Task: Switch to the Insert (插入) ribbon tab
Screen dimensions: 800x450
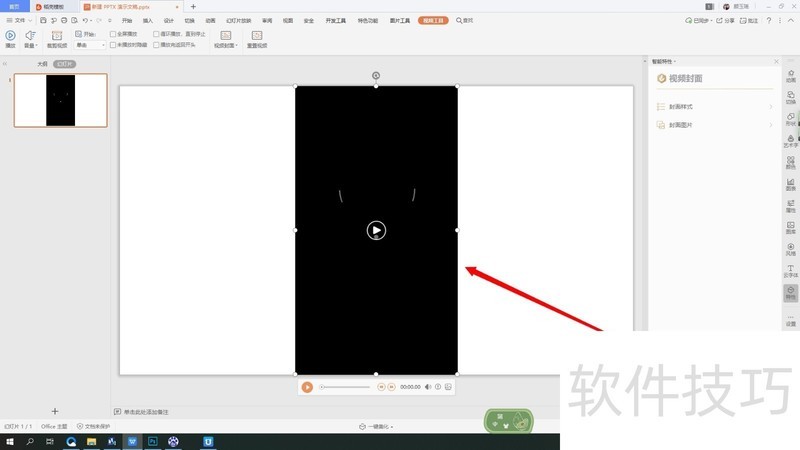Action: click(x=148, y=20)
